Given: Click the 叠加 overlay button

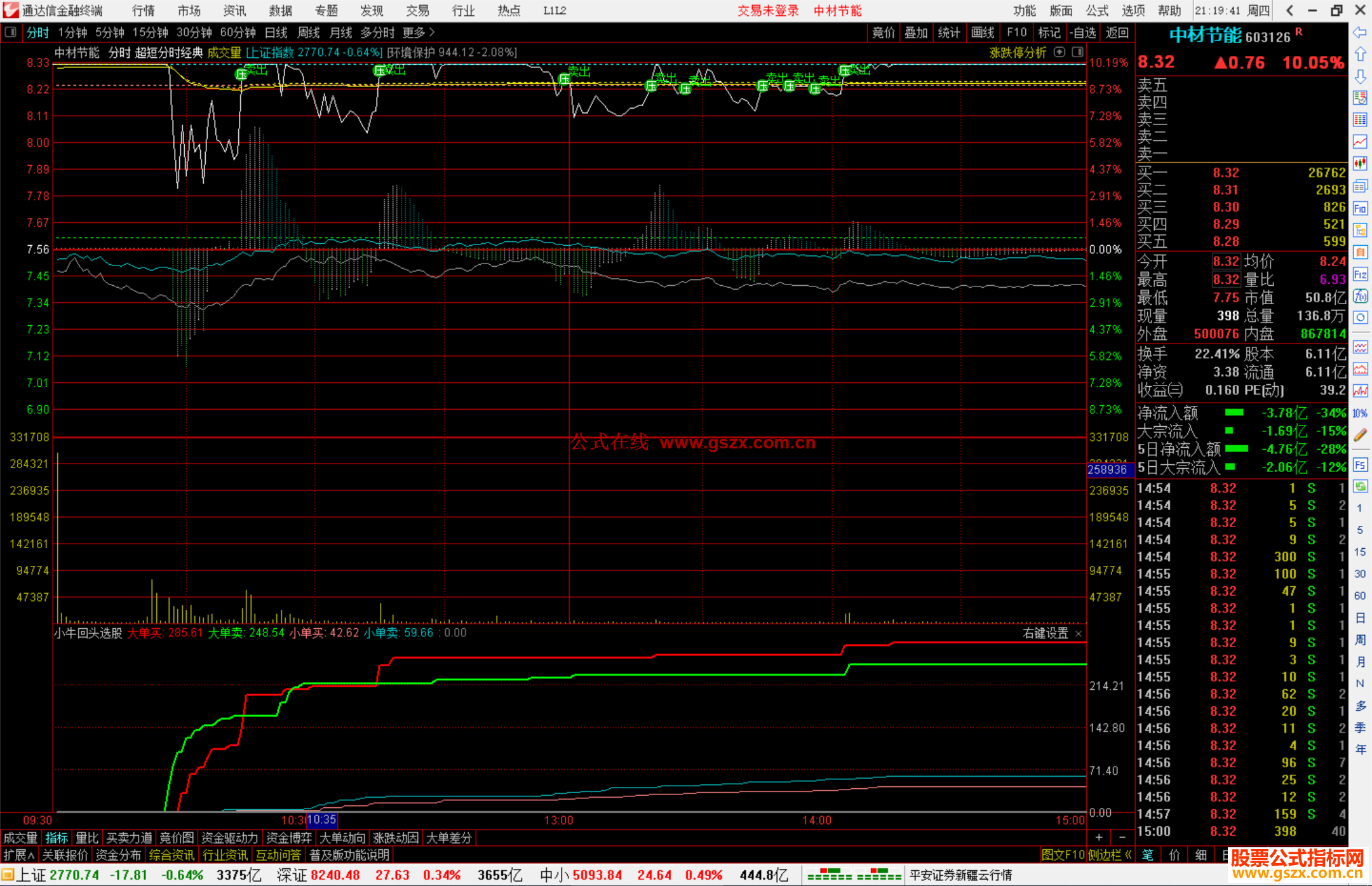Looking at the screenshot, I should click(x=916, y=32).
